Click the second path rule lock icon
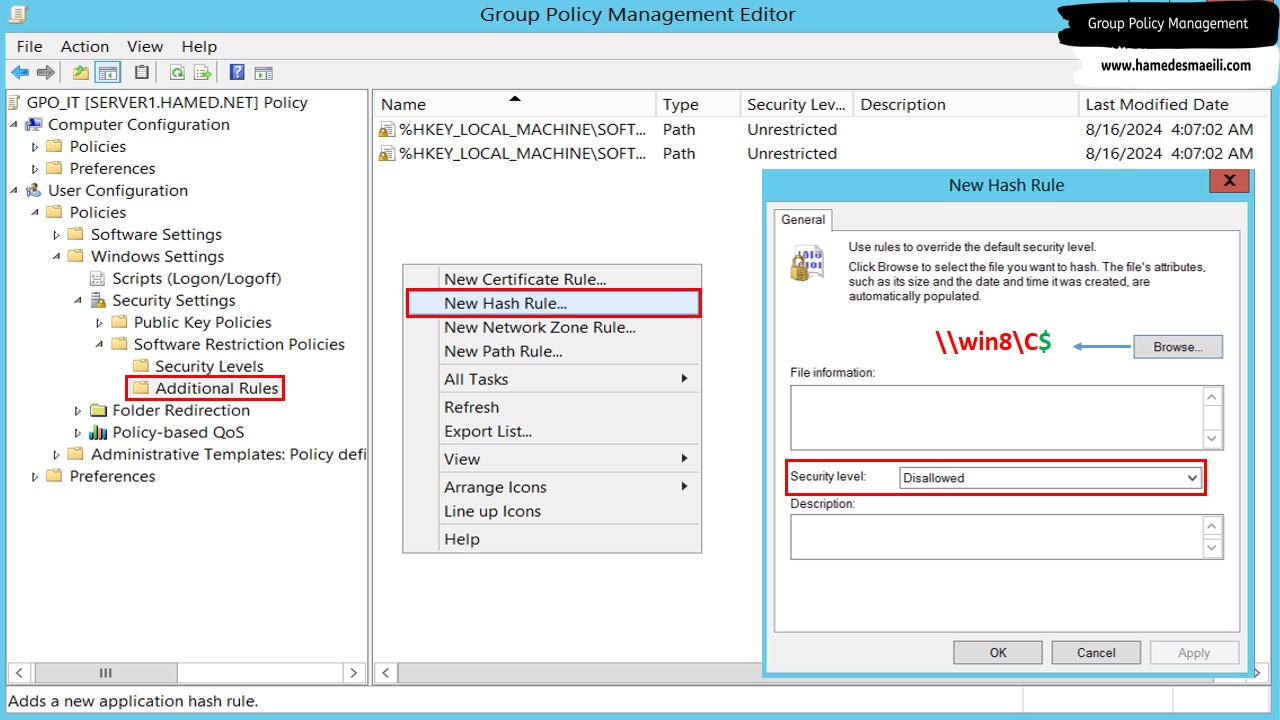Image resolution: width=1280 pixels, height=720 pixels. pos(387,153)
